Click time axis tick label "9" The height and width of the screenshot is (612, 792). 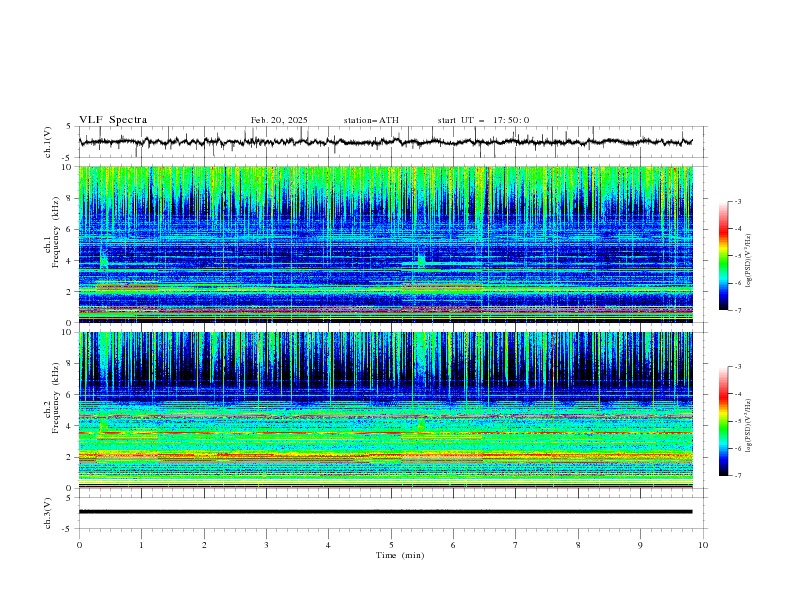coord(640,545)
